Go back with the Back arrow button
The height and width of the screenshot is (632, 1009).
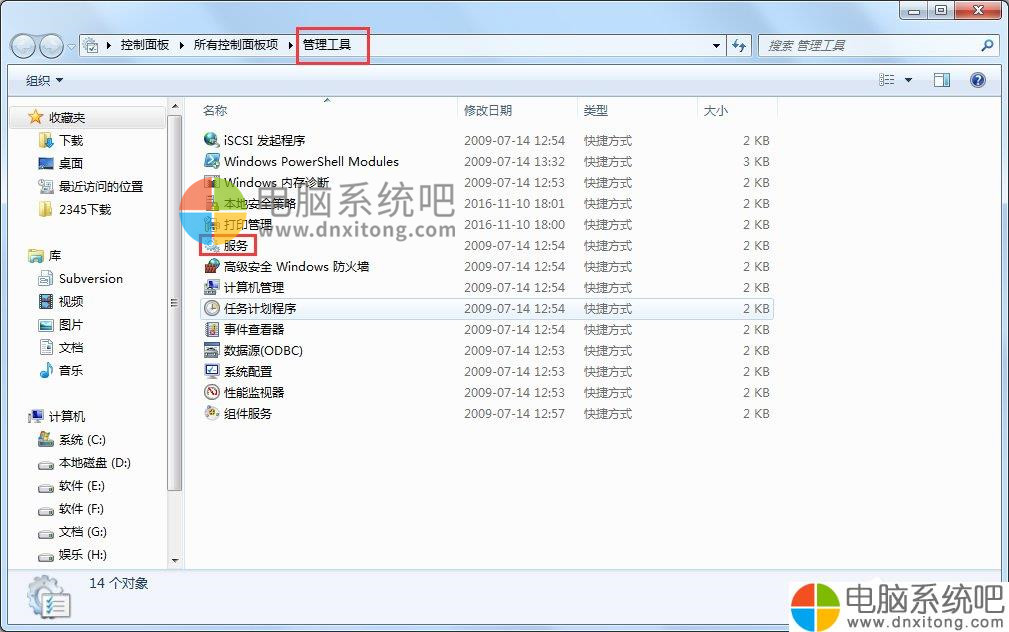[23, 46]
